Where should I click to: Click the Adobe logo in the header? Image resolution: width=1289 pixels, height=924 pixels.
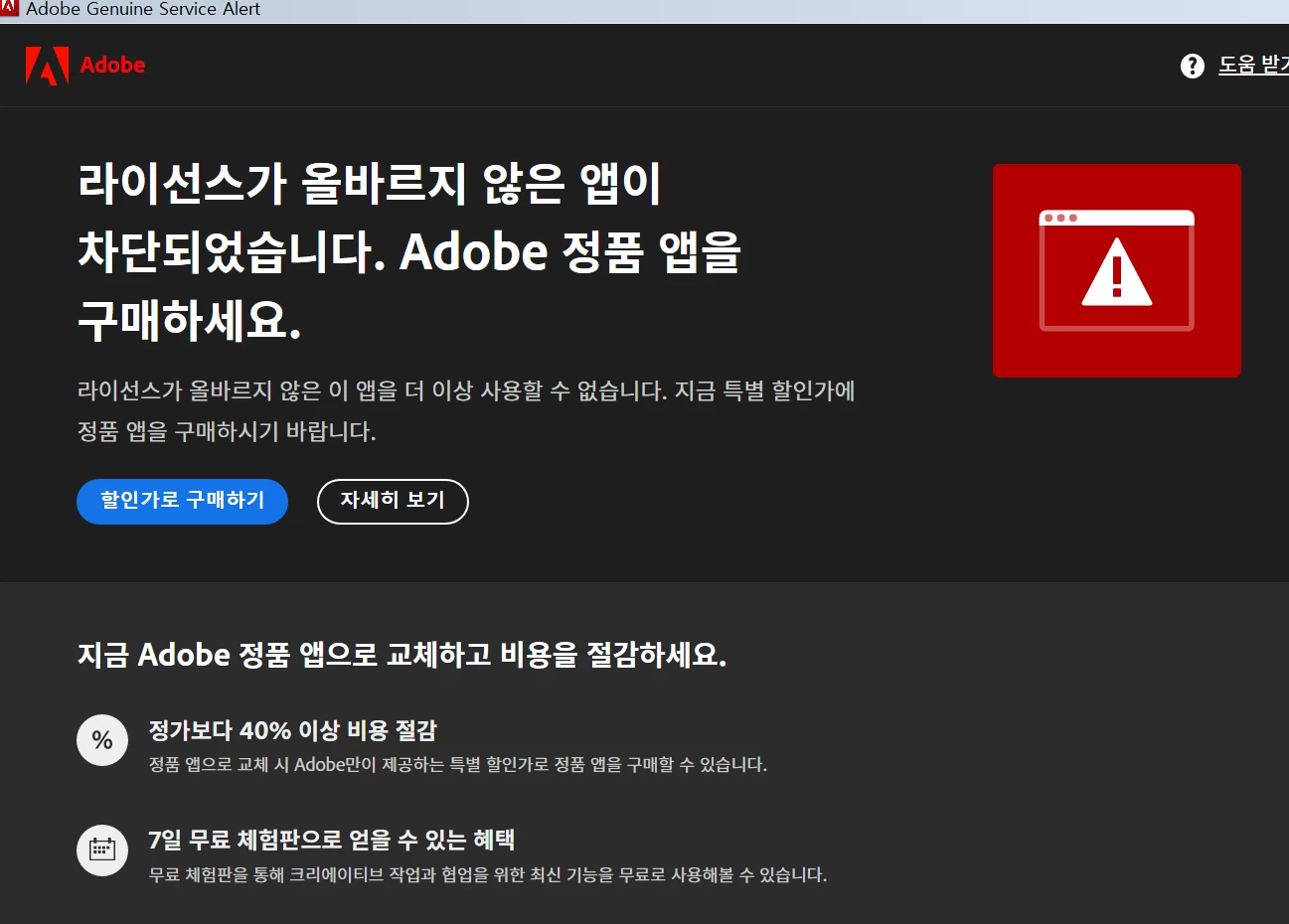click(x=85, y=66)
